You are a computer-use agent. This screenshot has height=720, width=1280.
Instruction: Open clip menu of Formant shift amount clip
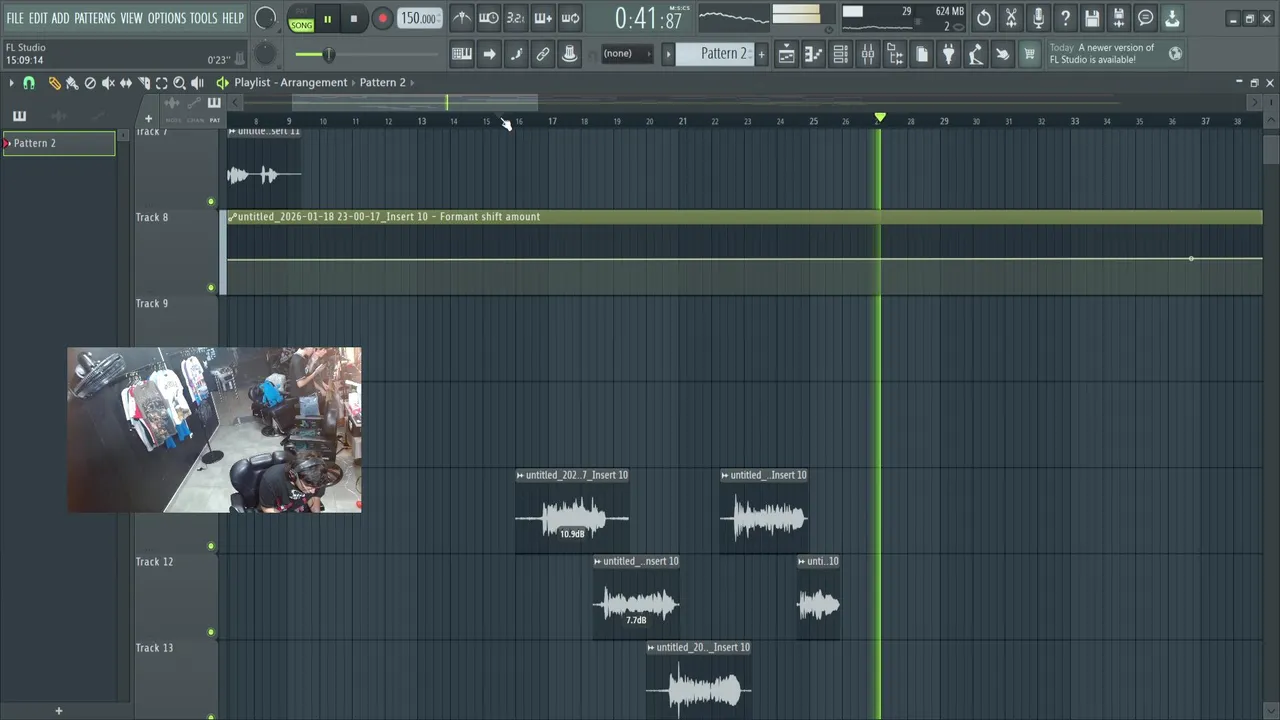[x=232, y=217]
